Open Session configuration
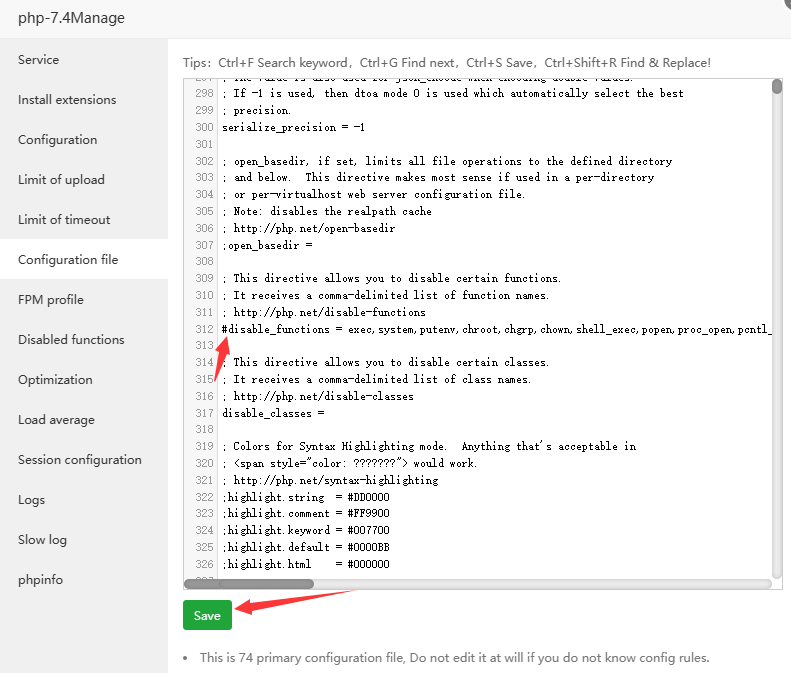Screen dimensions: 791x673 (x=80, y=460)
